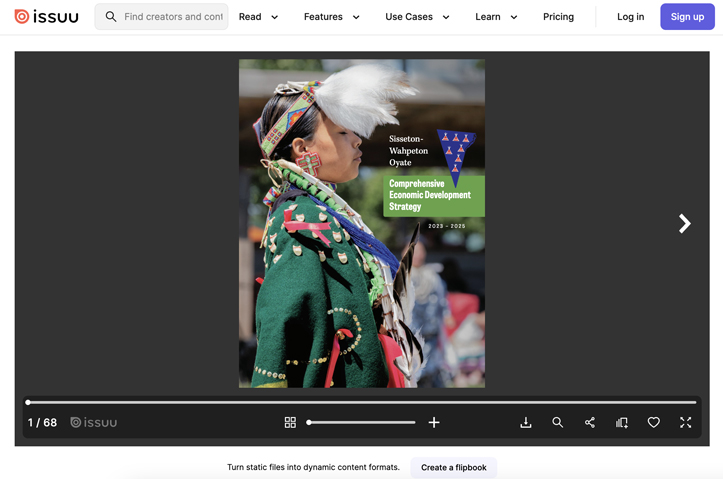Screen dimensions: 723x479
Task: Zoom in with the plus icon
Action: click(434, 422)
